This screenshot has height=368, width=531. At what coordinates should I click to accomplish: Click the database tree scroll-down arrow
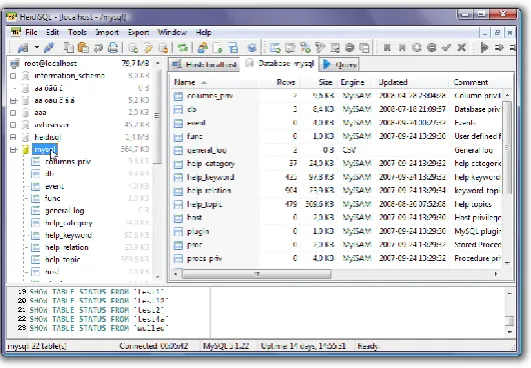click(158, 277)
